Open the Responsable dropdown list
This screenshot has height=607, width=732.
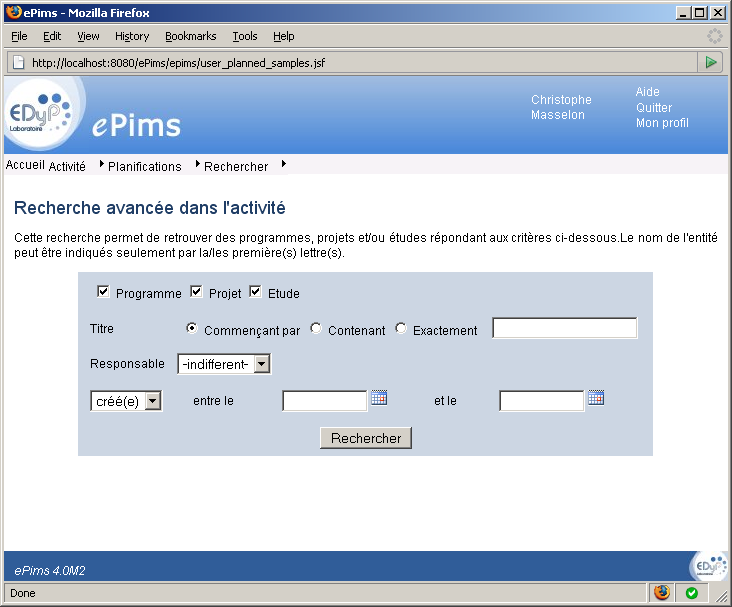tap(224, 364)
